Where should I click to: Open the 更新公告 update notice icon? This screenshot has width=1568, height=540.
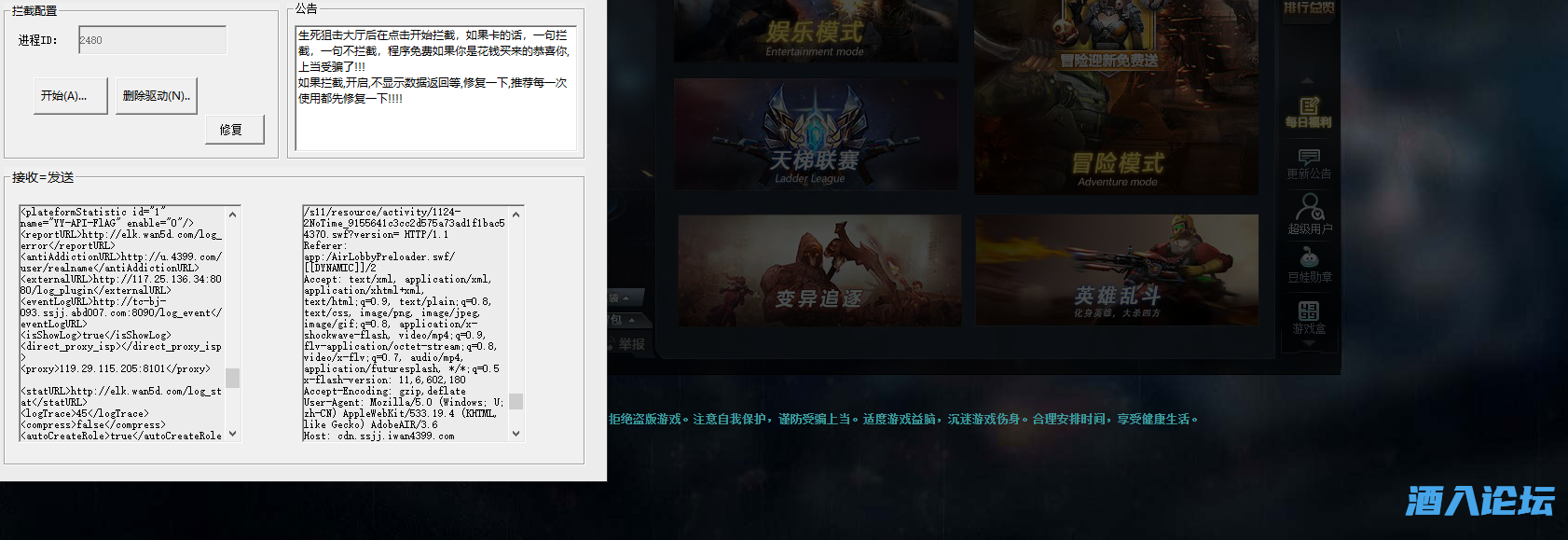click(x=1308, y=162)
